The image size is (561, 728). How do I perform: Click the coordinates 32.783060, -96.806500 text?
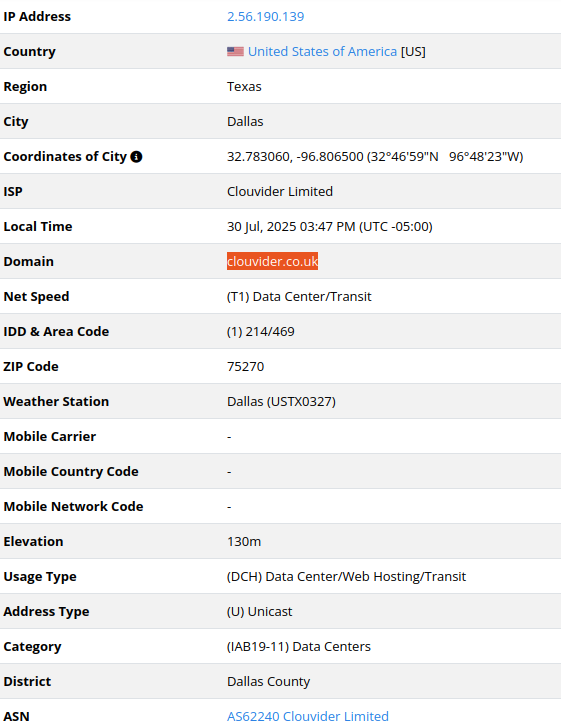click(295, 157)
